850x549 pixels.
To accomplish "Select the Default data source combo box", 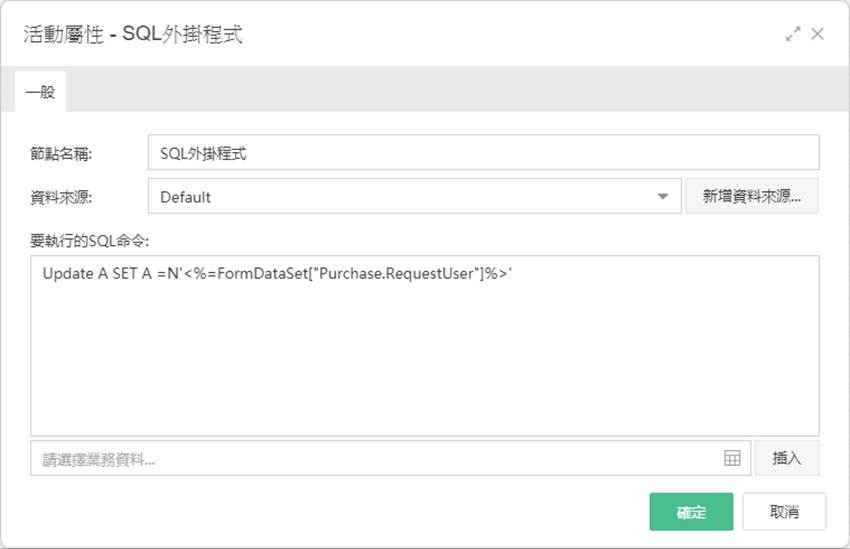I will coord(414,196).
